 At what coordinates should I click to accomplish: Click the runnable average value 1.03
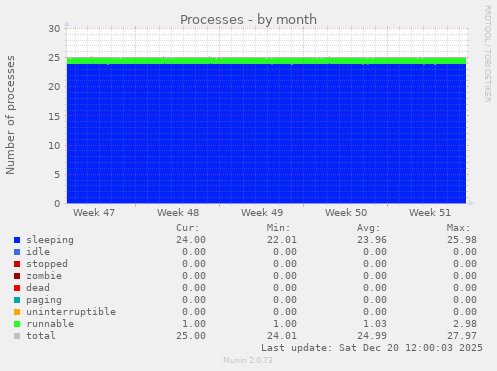375,324
